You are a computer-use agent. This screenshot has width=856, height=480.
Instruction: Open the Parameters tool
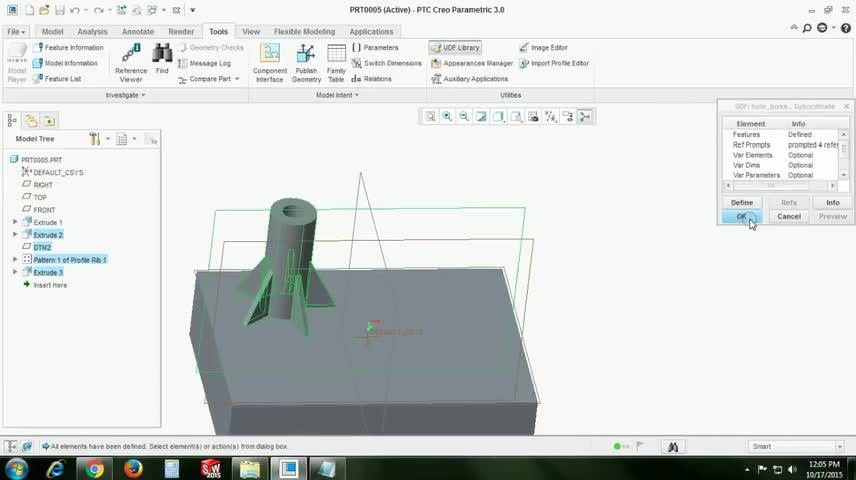[376, 48]
